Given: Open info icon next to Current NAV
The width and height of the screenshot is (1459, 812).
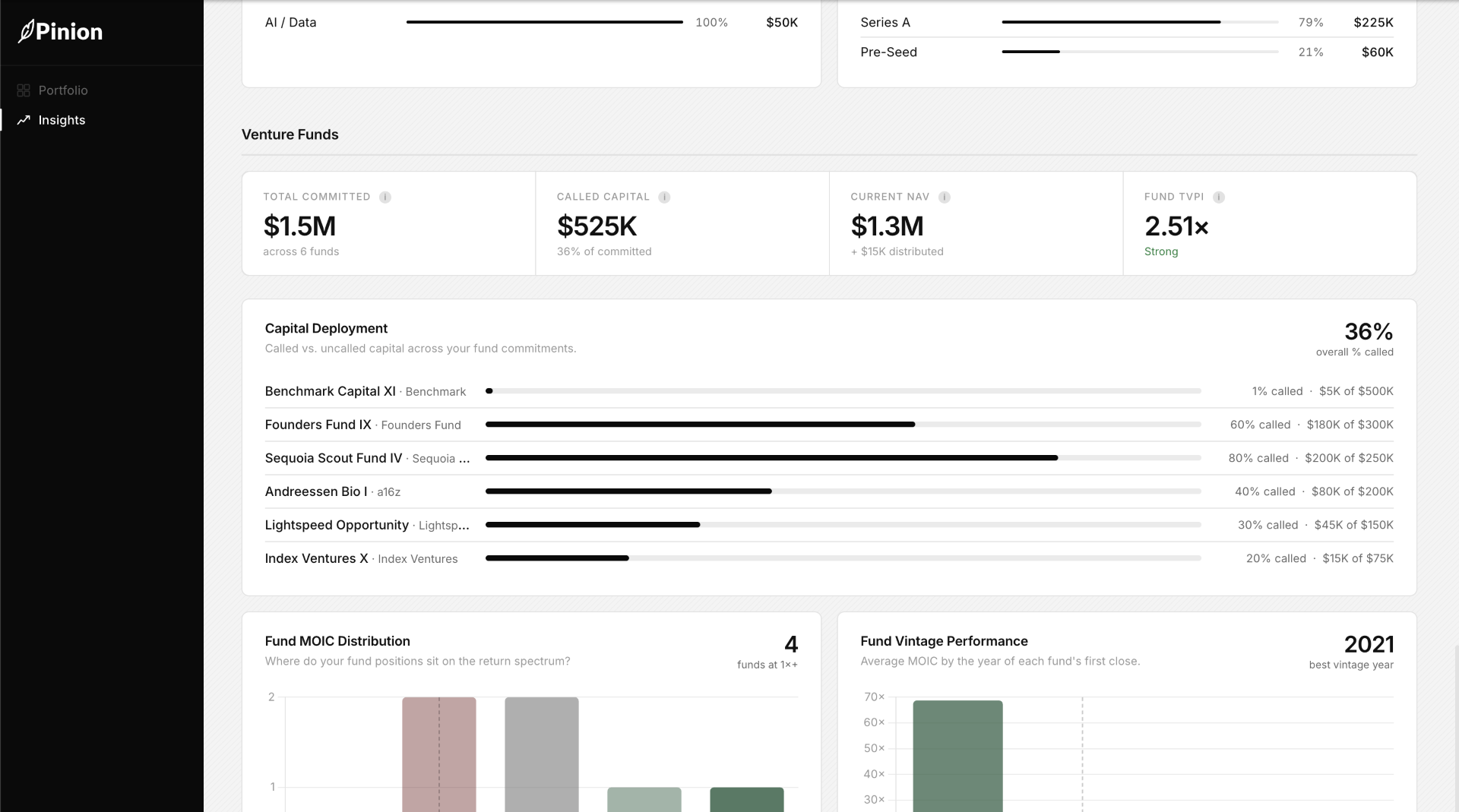Looking at the screenshot, I should coord(945,197).
